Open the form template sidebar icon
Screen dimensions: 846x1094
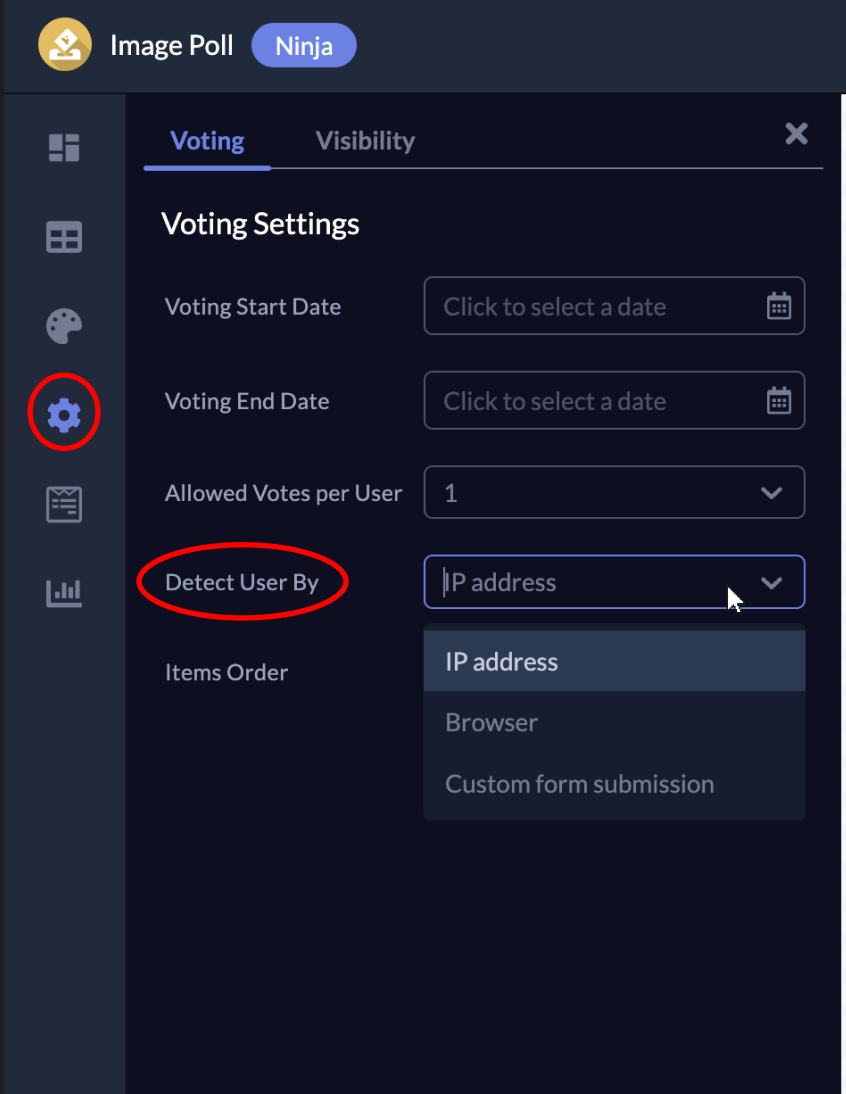coord(64,504)
